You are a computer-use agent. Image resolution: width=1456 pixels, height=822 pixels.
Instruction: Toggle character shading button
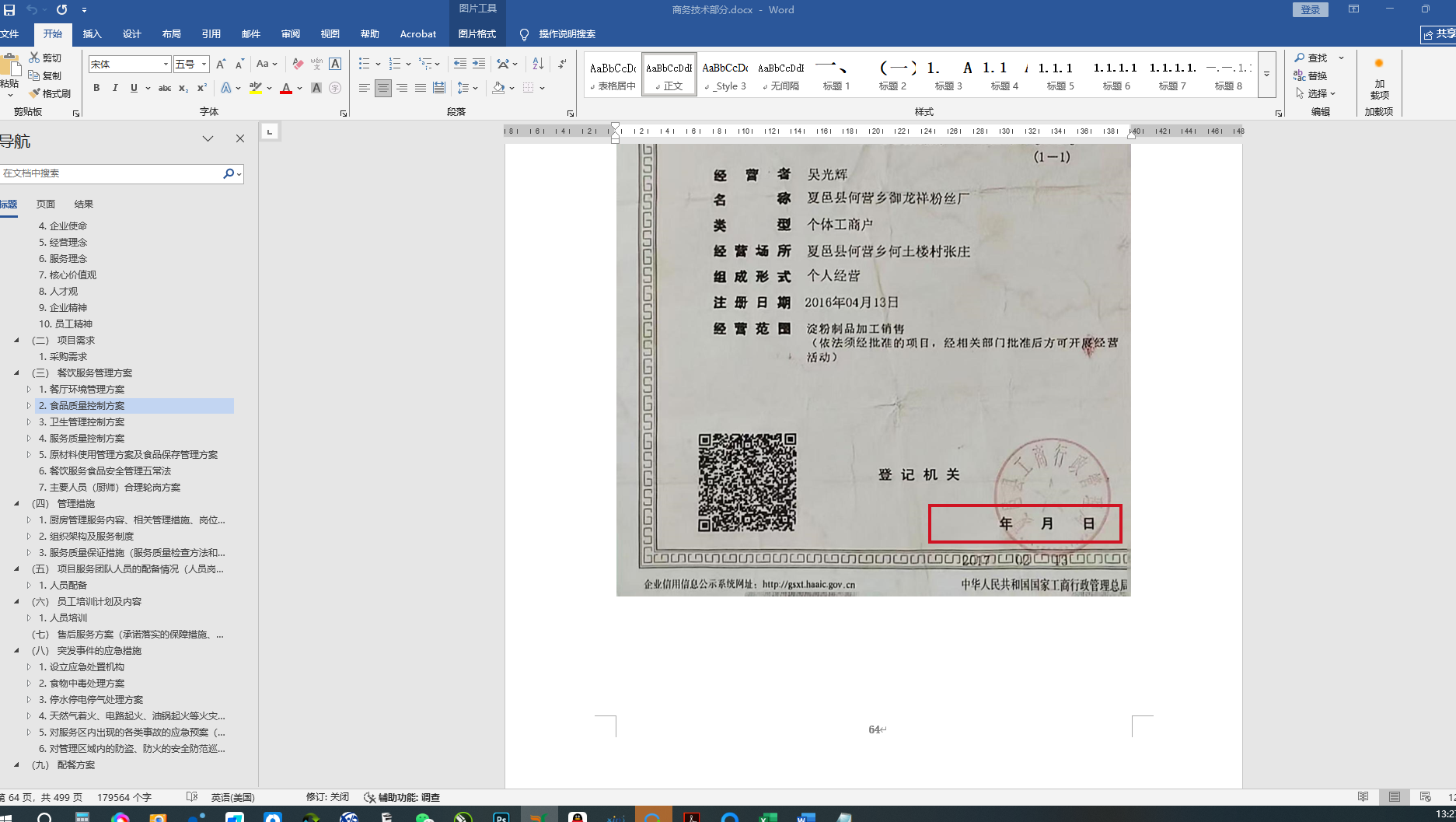[316, 88]
